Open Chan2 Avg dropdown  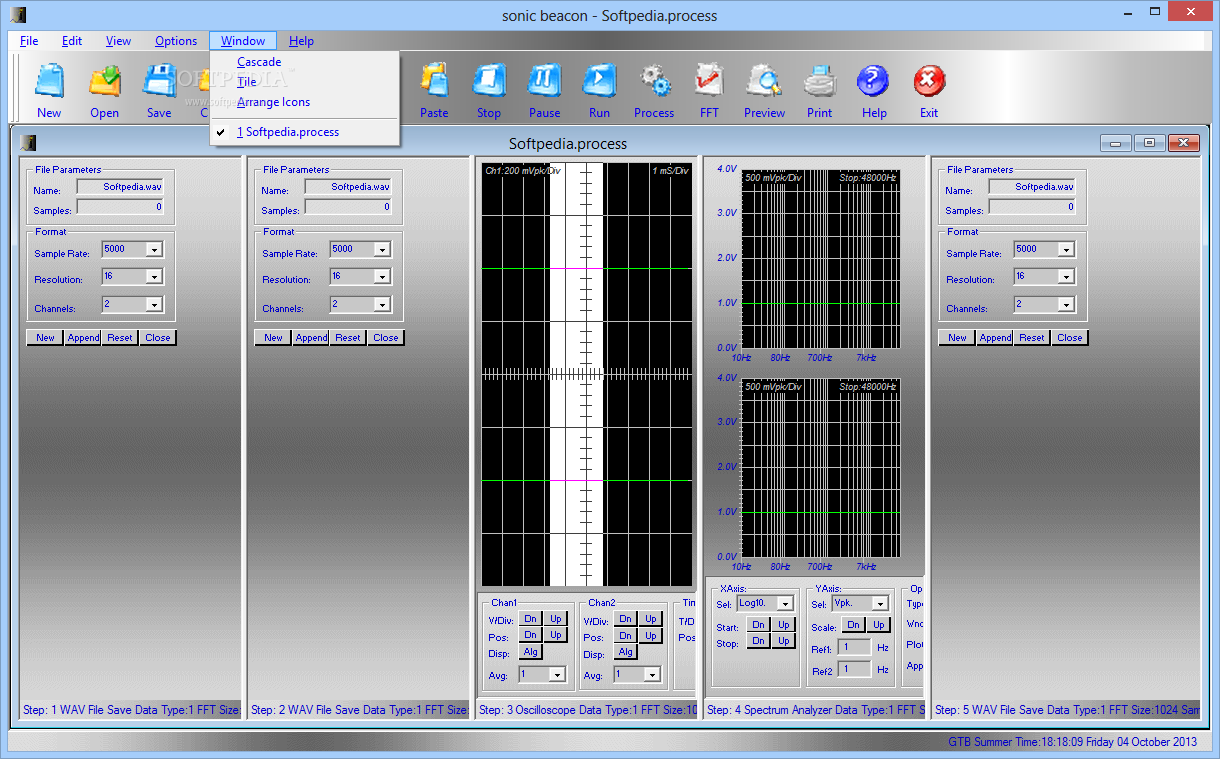pos(652,675)
